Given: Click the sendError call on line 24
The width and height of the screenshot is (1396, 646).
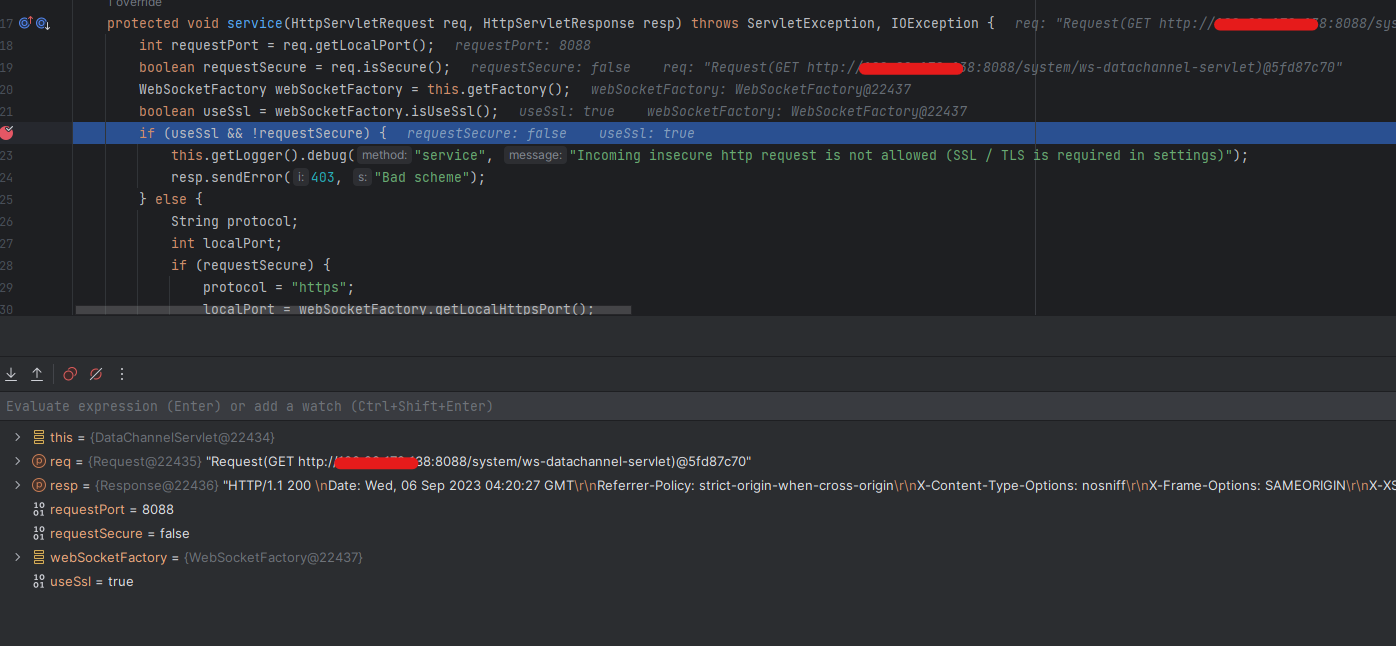Looking at the screenshot, I should [247, 177].
